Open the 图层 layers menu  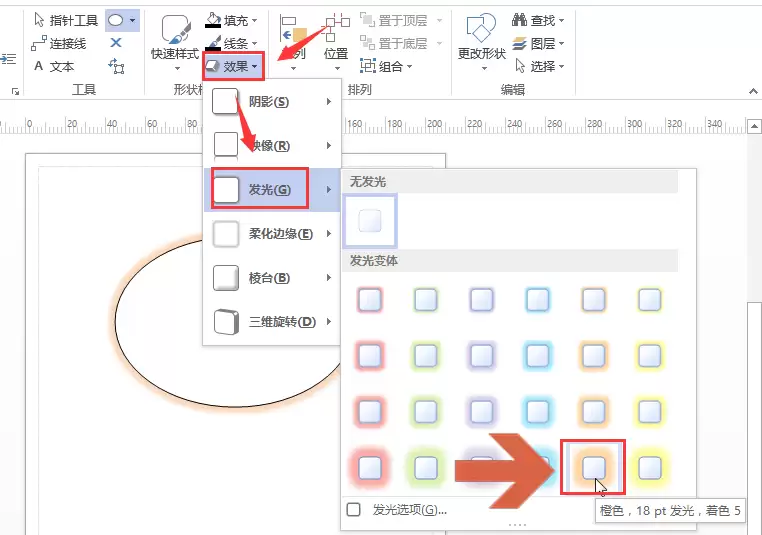coord(537,43)
